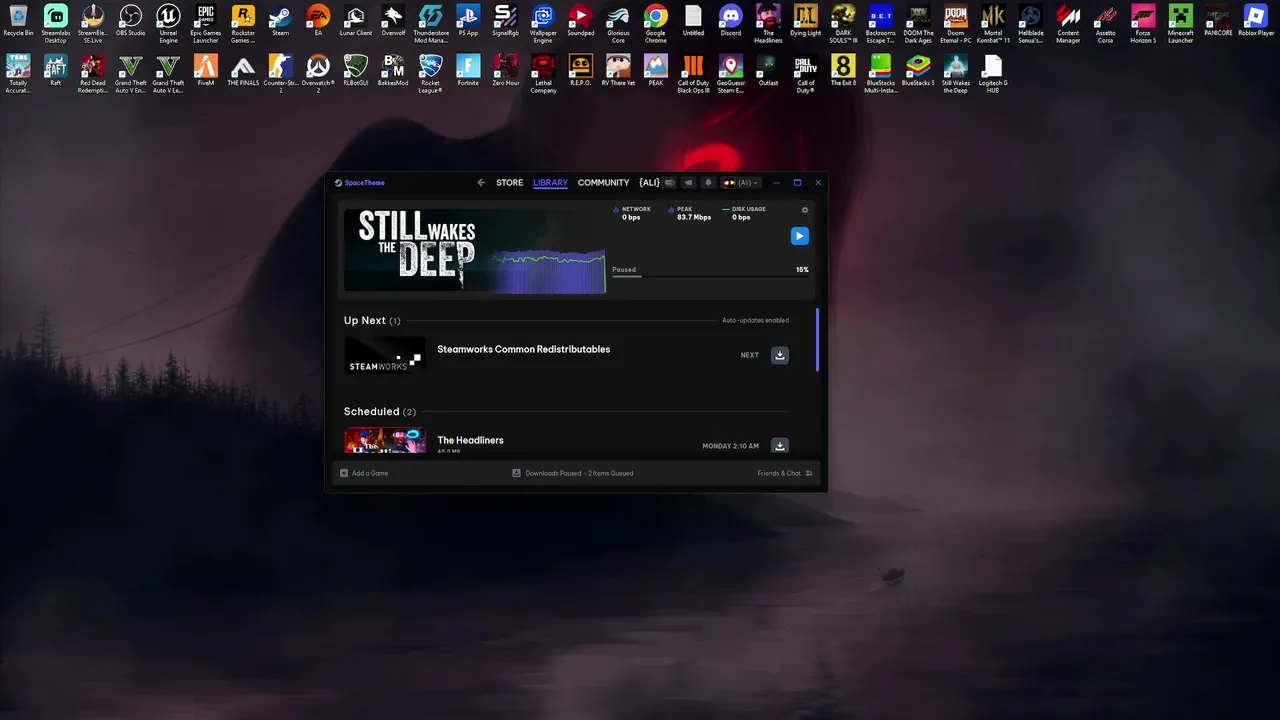This screenshot has height=720, width=1280.
Task: Open Content Manager icon
Action: [x=1068, y=22]
